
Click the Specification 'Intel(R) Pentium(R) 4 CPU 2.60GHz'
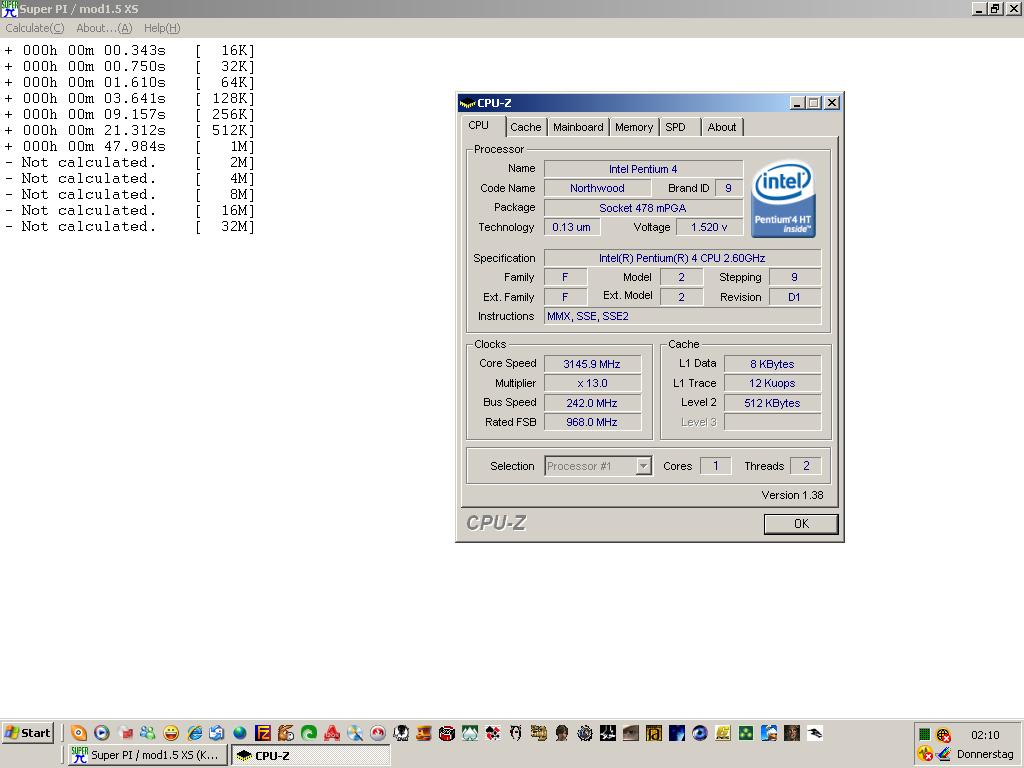pos(682,258)
